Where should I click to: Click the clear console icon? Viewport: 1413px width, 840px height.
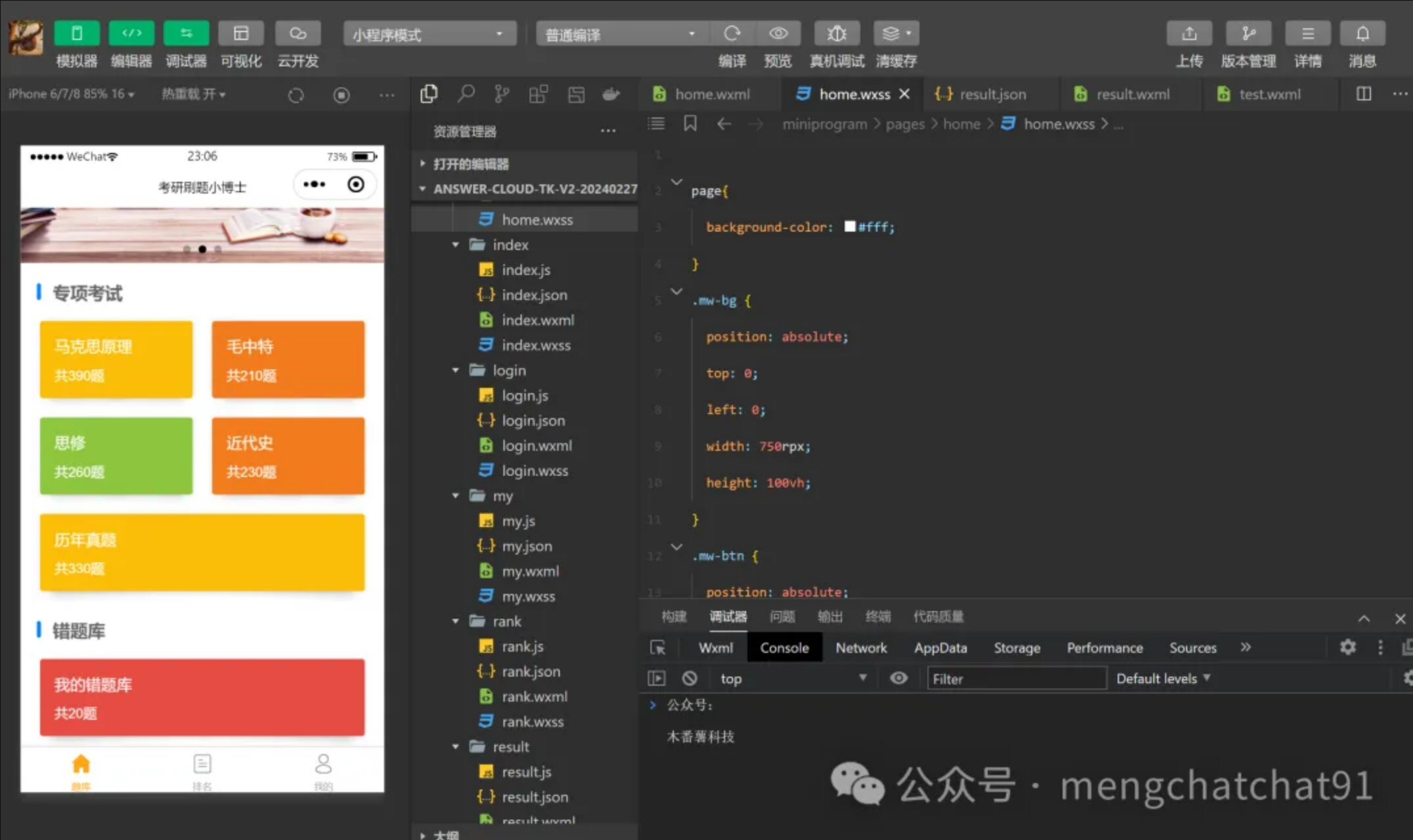click(x=689, y=679)
